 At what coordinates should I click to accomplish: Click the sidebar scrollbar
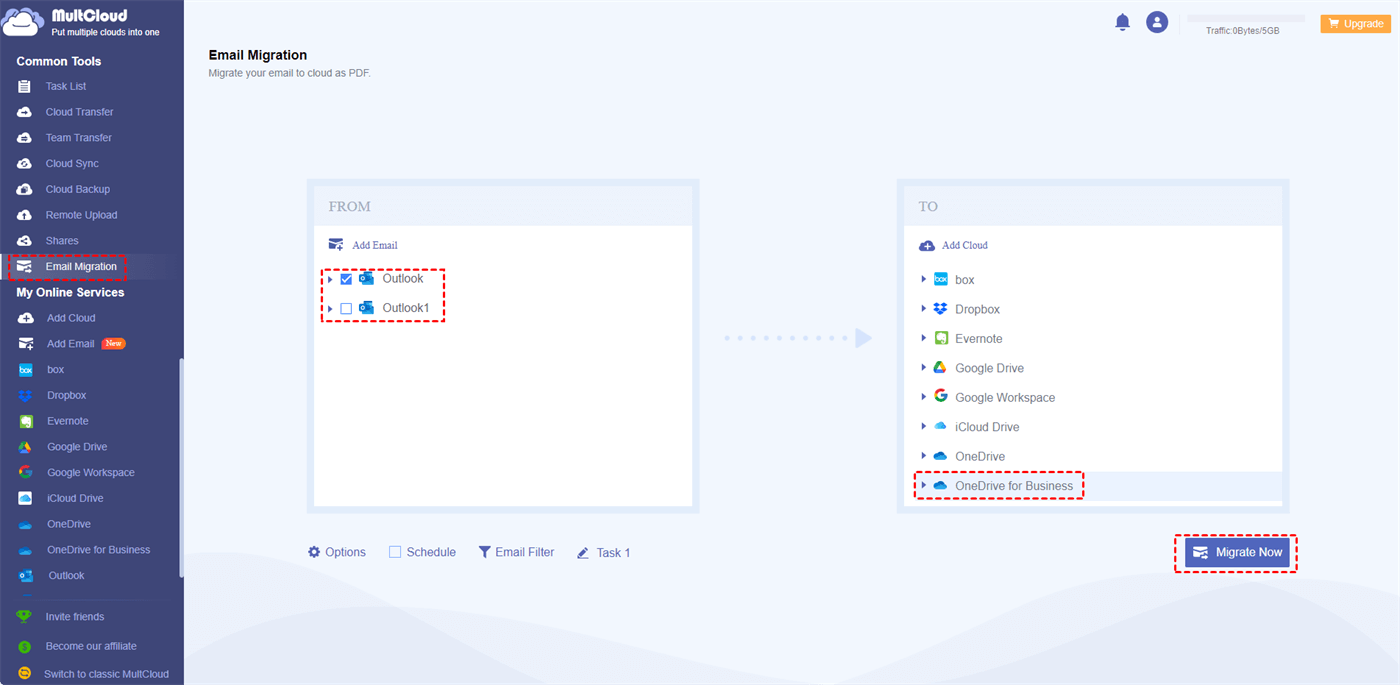[x=181, y=467]
